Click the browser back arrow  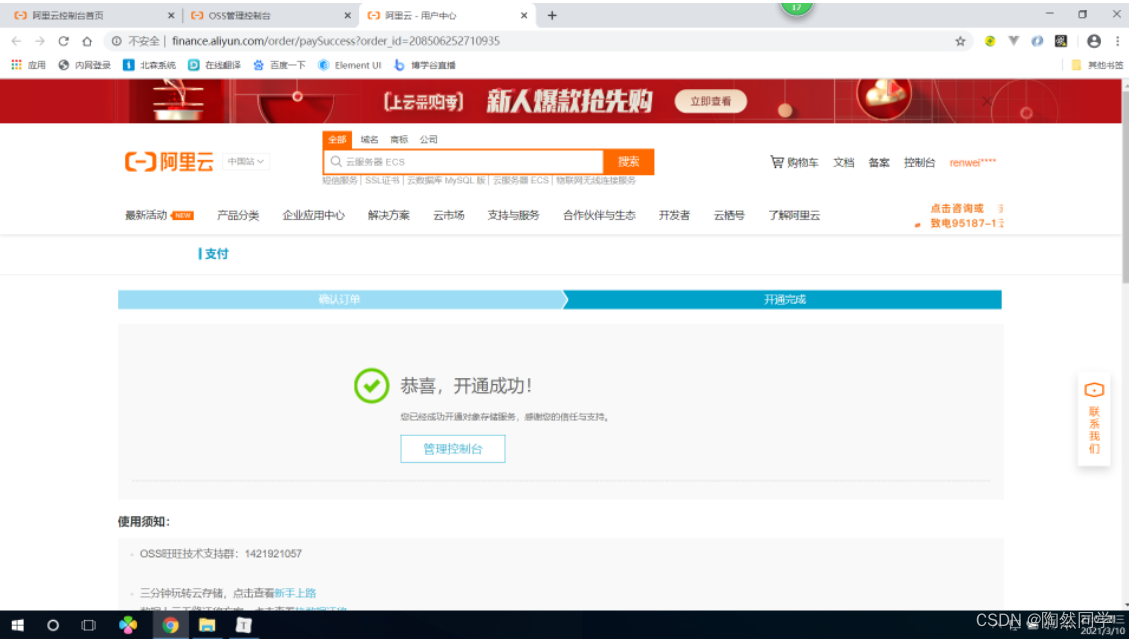[x=17, y=41]
